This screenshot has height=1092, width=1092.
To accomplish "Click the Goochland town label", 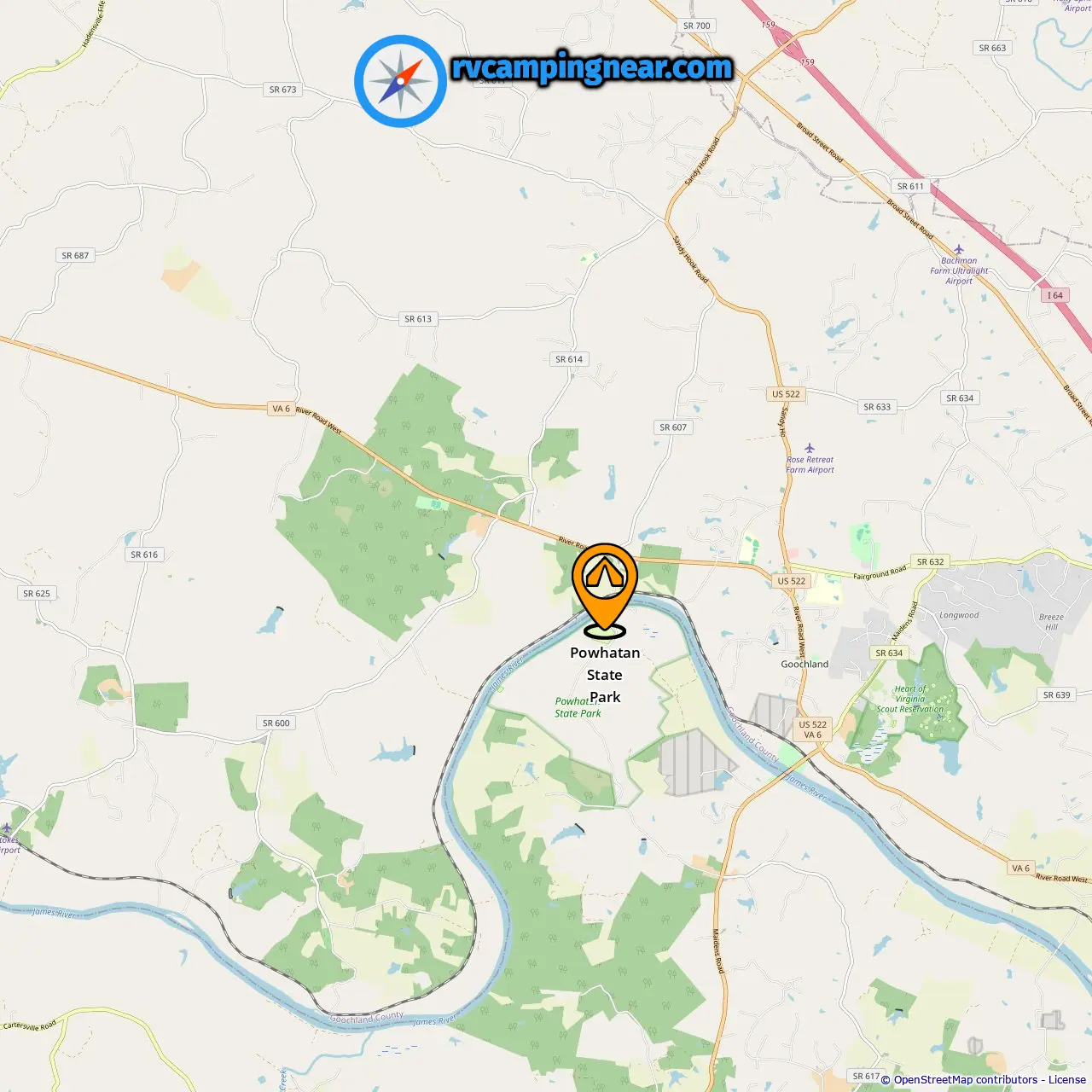I will [804, 664].
